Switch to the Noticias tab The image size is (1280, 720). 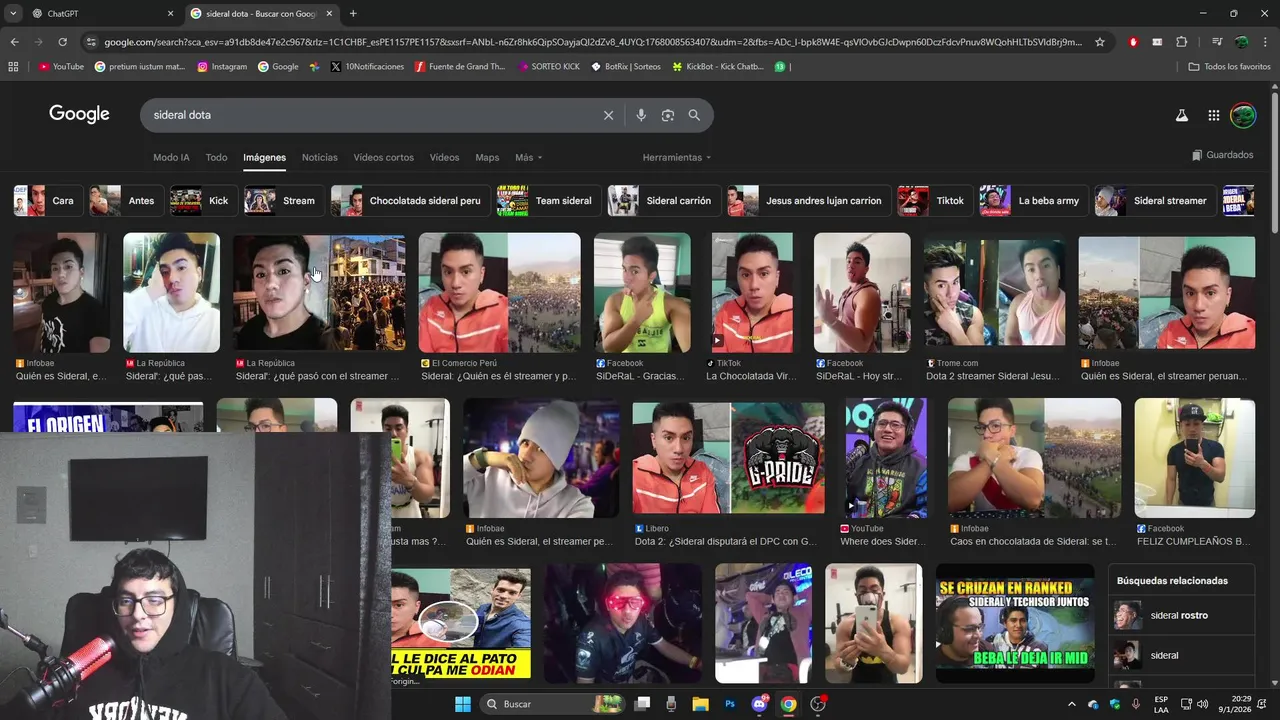(320, 157)
